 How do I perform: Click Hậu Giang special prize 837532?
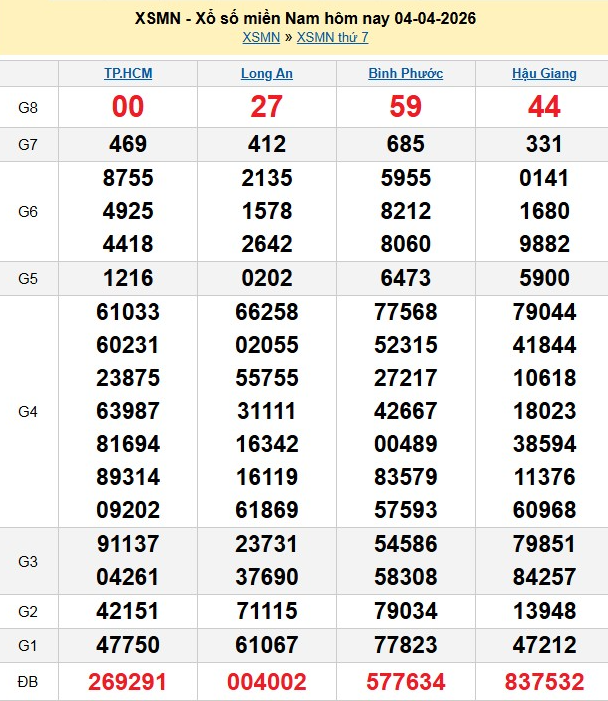point(543,682)
